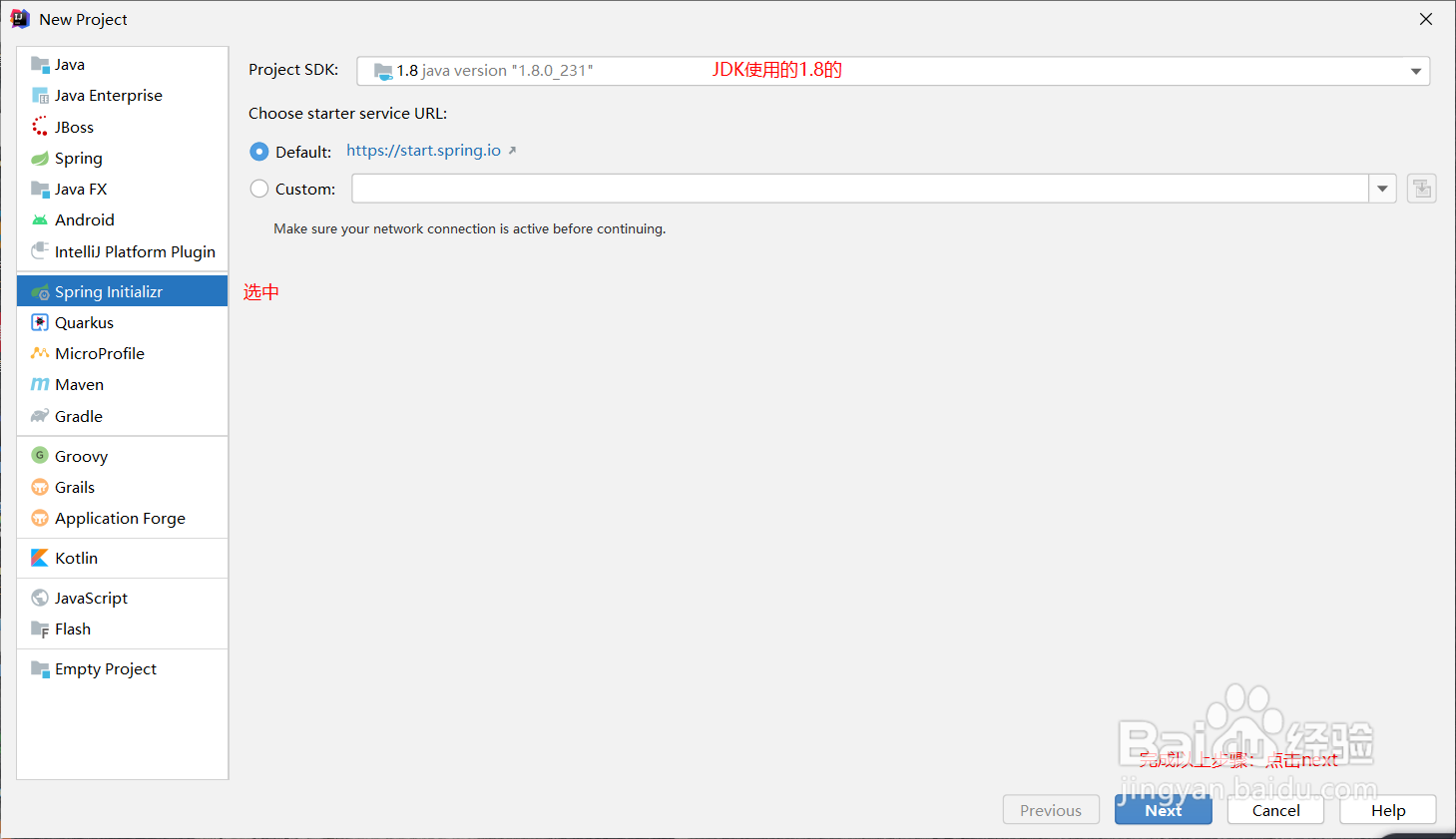Click the Android robot icon
Viewport: 1456px width, 839px height.
pos(40,219)
